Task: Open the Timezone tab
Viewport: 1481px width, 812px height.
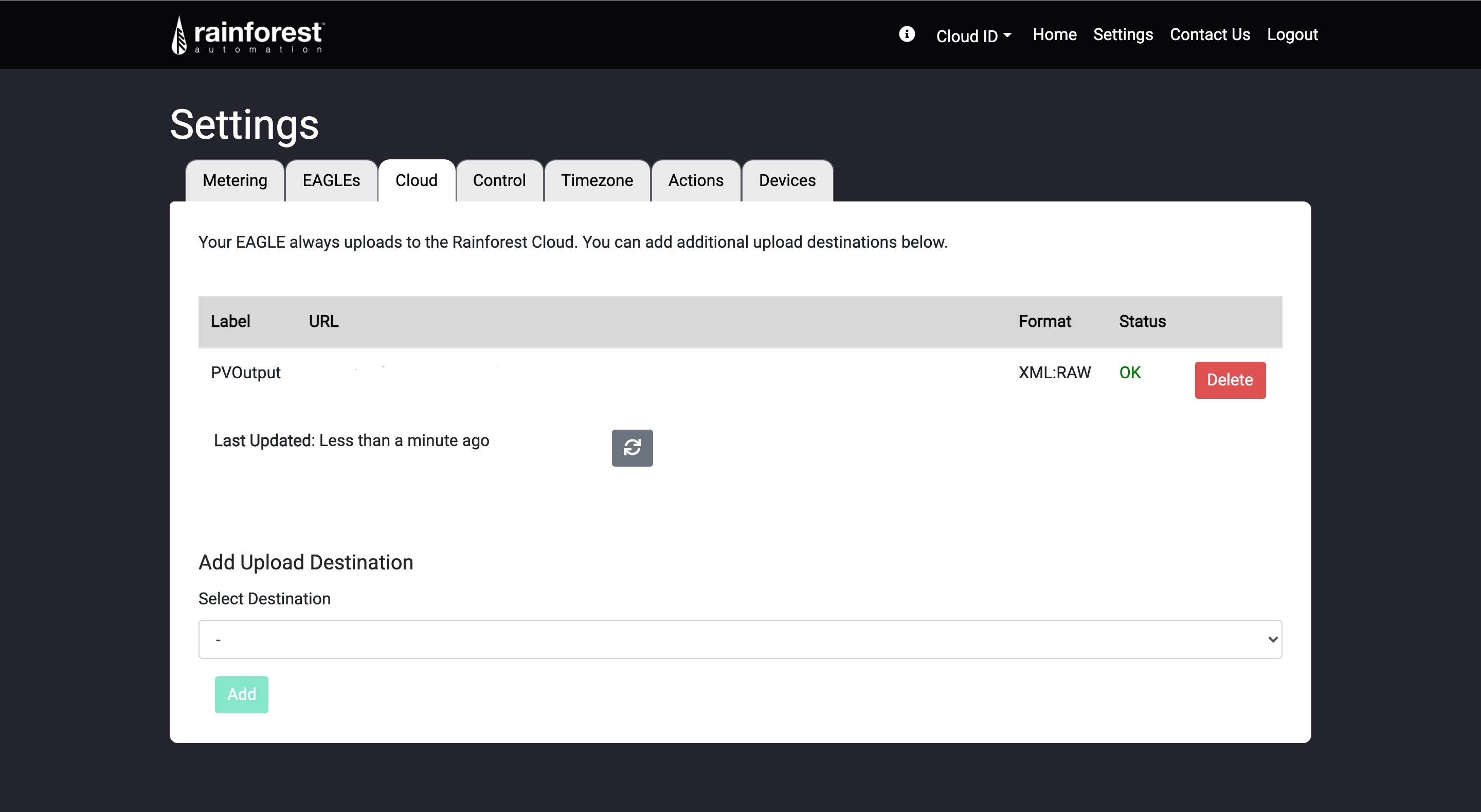Action: point(597,180)
